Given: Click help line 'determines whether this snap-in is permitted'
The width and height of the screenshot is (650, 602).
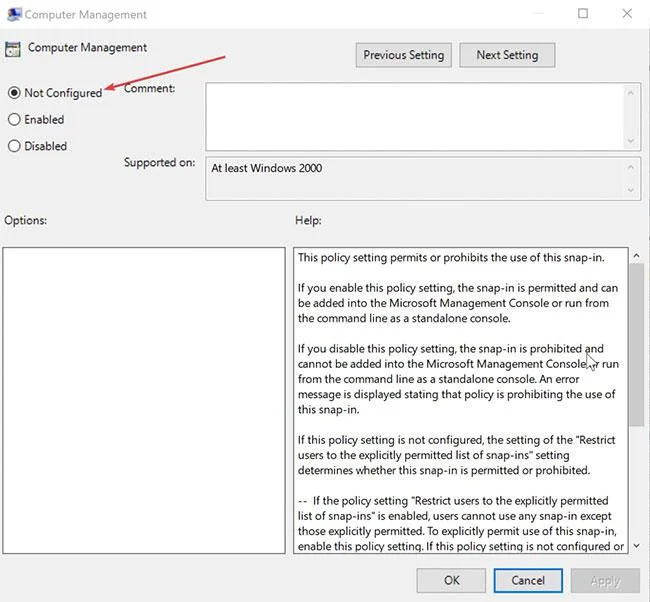Looking at the screenshot, I should (444, 470).
